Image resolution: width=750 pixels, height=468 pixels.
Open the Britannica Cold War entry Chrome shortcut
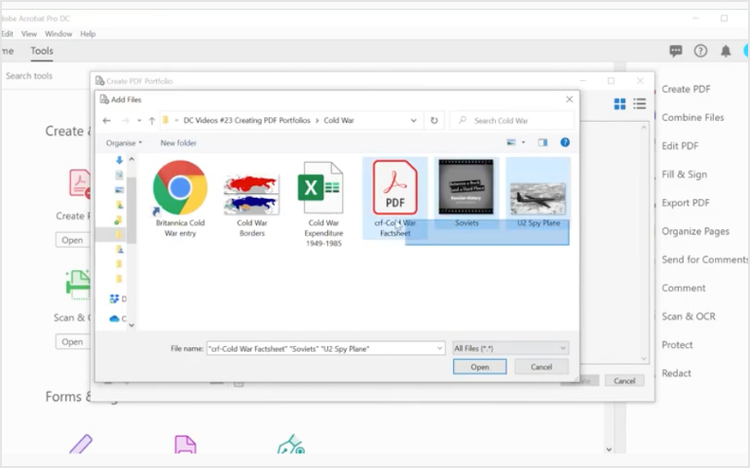(180, 199)
